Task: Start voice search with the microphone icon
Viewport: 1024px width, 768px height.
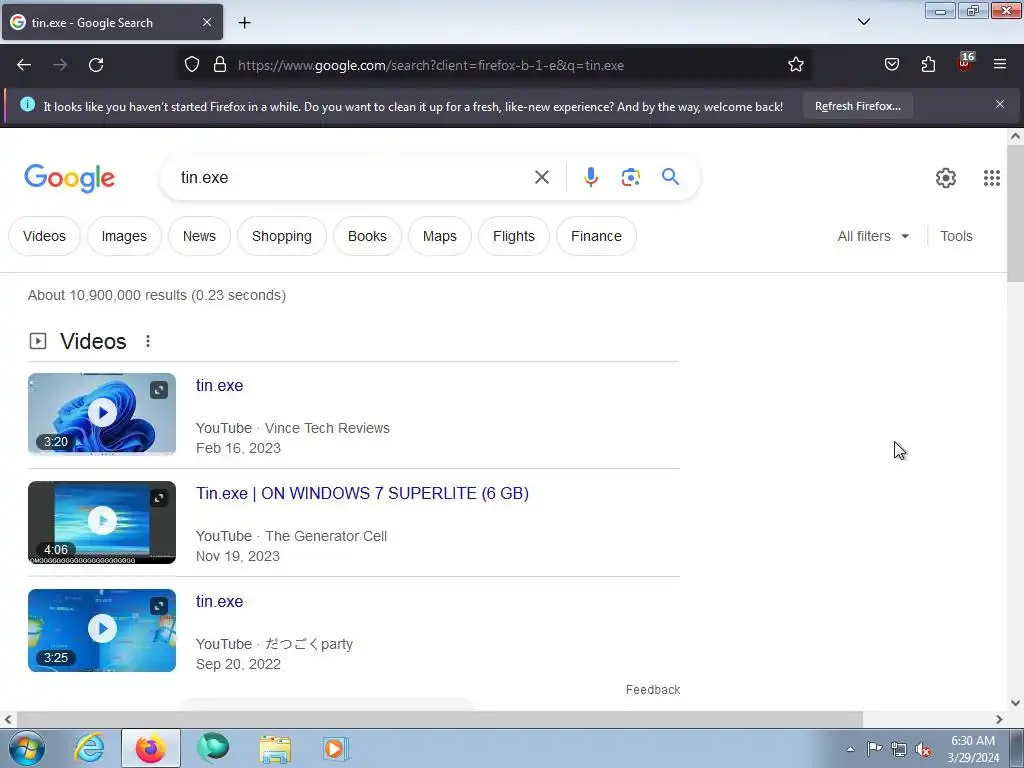Action: coord(590,177)
